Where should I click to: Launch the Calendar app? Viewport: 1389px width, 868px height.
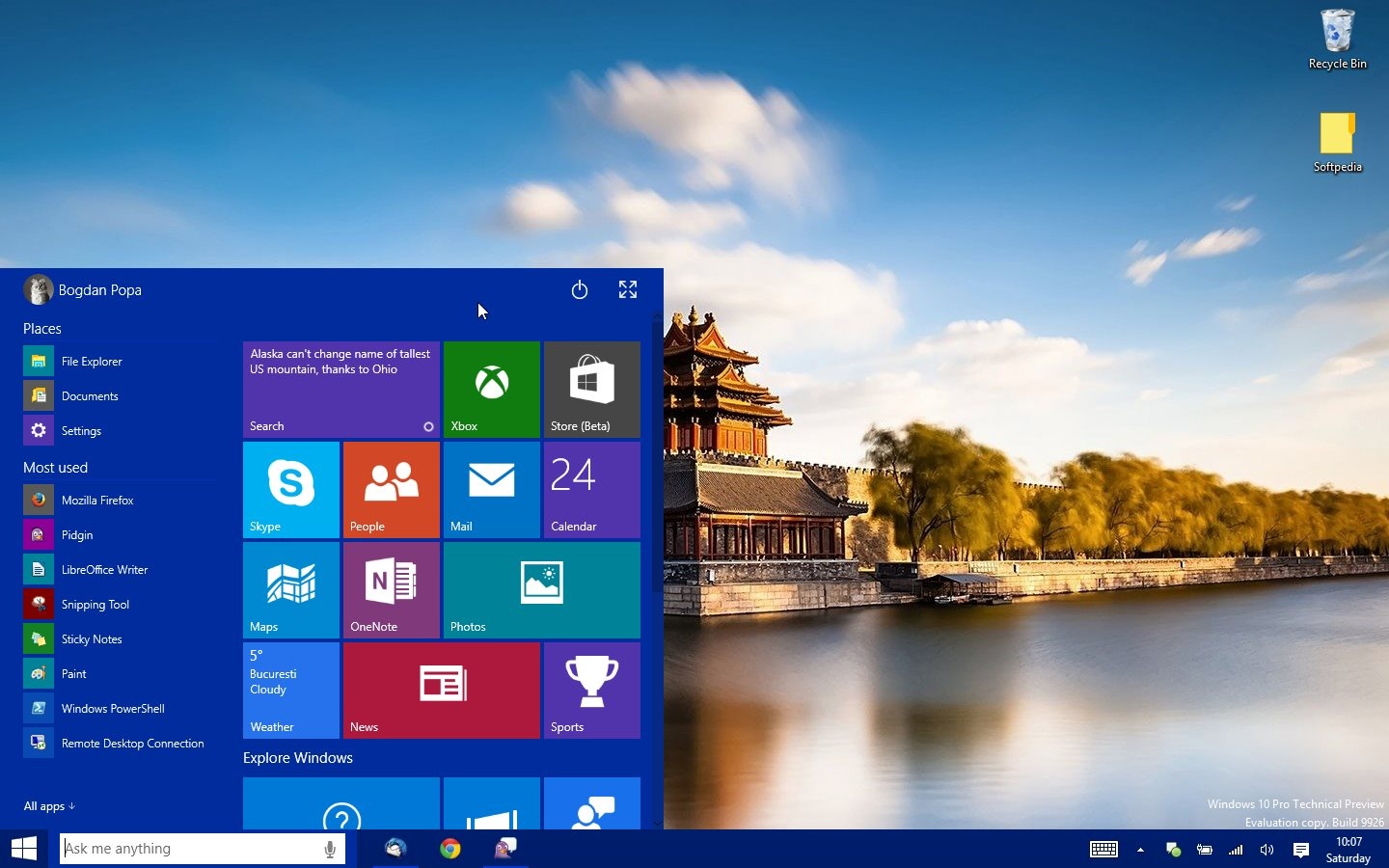pyautogui.click(x=591, y=489)
